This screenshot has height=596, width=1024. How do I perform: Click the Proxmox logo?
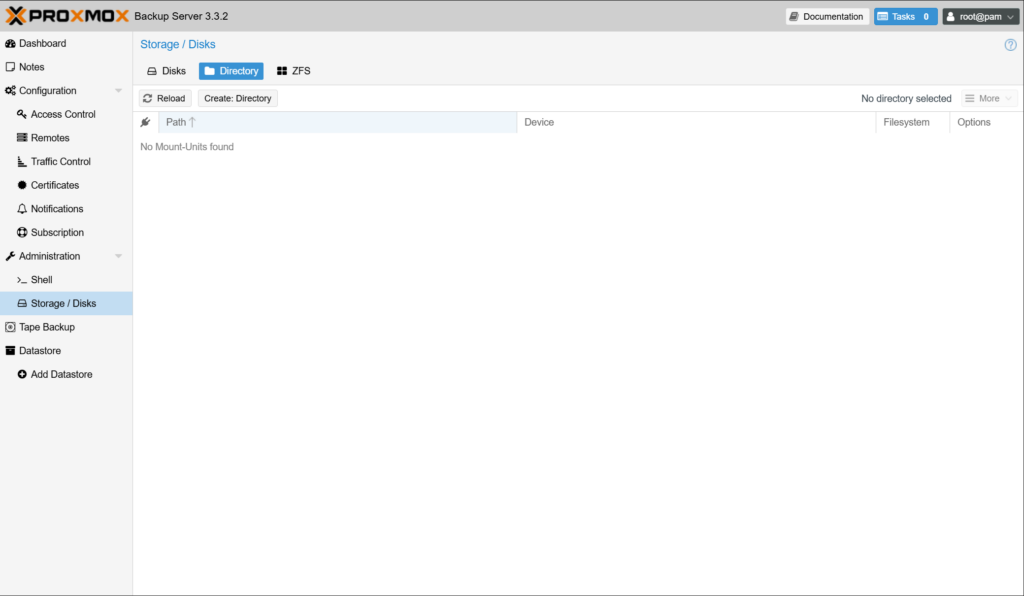coord(66,16)
